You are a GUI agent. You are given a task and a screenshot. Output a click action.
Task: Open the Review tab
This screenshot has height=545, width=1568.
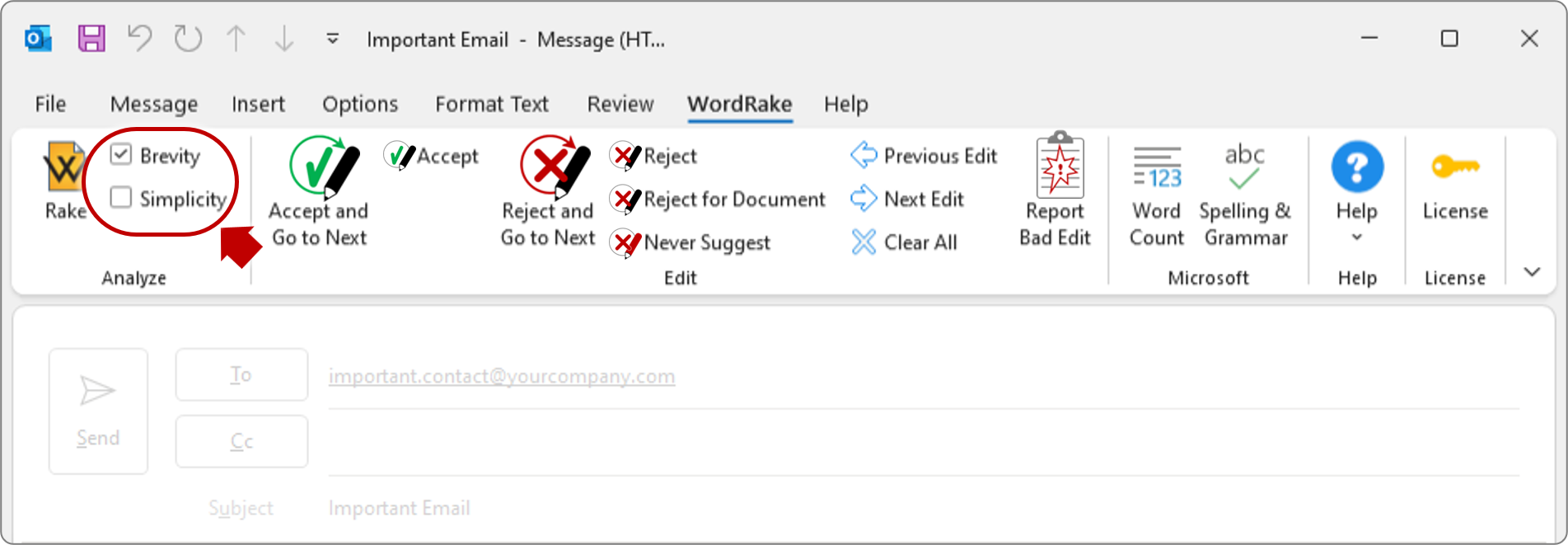tap(620, 104)
